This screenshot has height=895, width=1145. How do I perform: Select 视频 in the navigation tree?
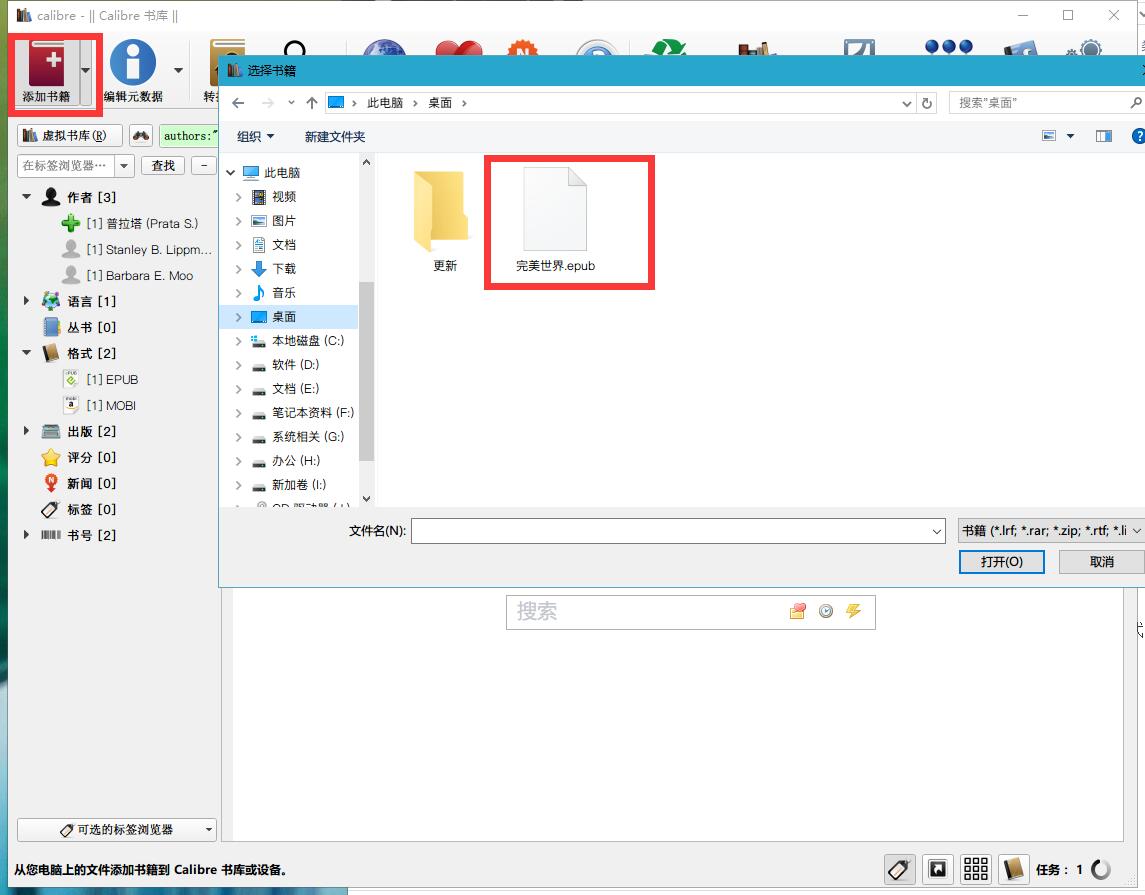click(x=283, y=197)
